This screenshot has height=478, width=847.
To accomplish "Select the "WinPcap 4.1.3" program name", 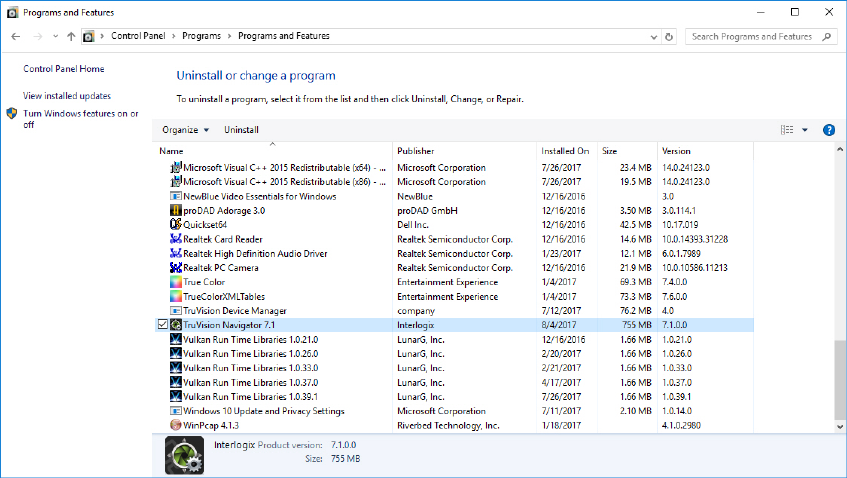I will pyautogui.click(x=211, y=425).
